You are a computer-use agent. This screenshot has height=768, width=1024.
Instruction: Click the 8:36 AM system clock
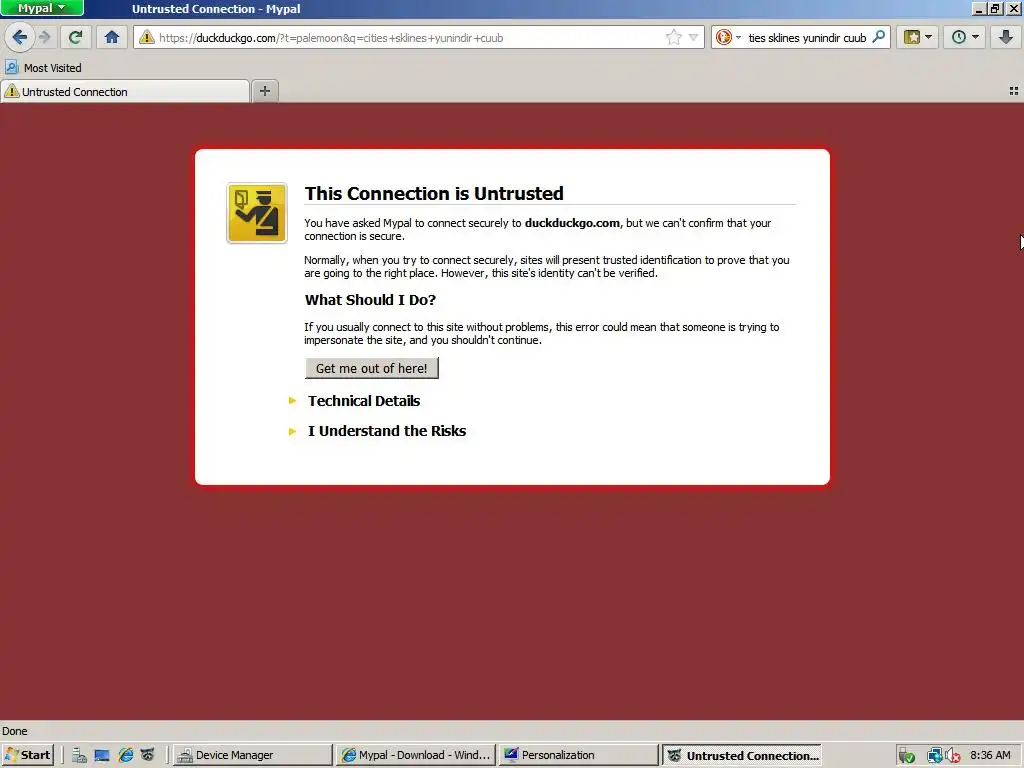tap(990, 755)
